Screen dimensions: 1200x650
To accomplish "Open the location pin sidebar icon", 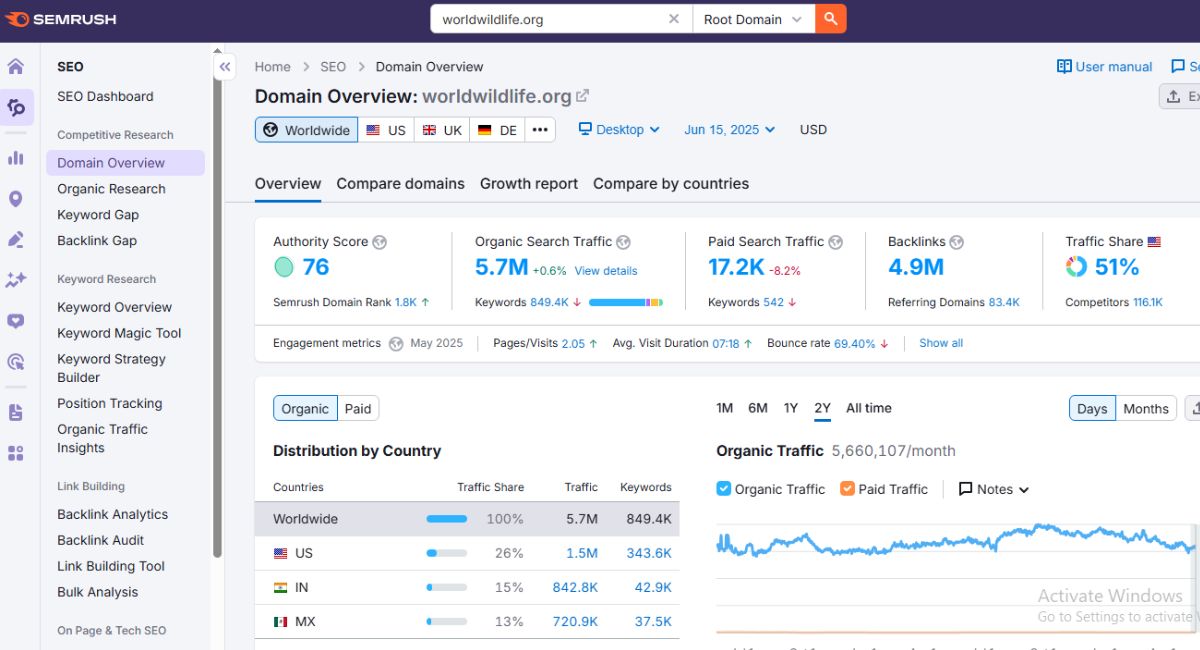I will [x=16, y=199].
